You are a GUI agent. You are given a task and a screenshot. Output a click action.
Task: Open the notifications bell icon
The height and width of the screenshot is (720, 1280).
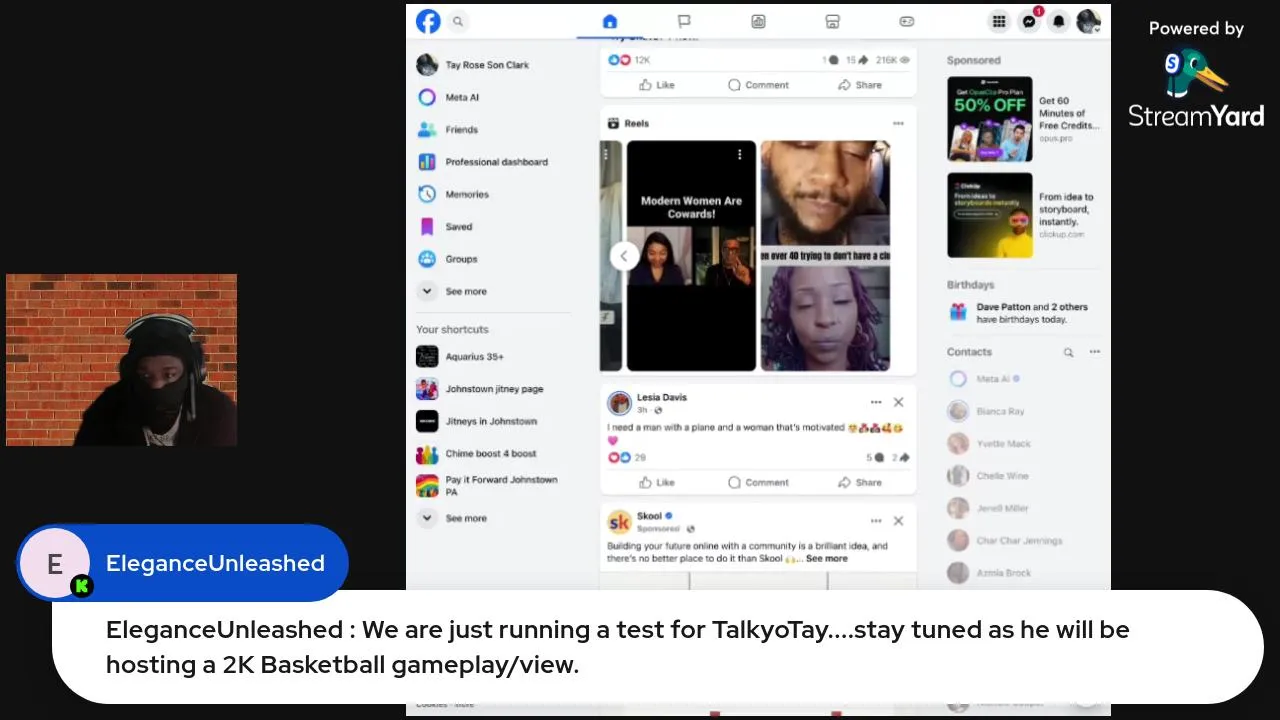pos(1059,21)
